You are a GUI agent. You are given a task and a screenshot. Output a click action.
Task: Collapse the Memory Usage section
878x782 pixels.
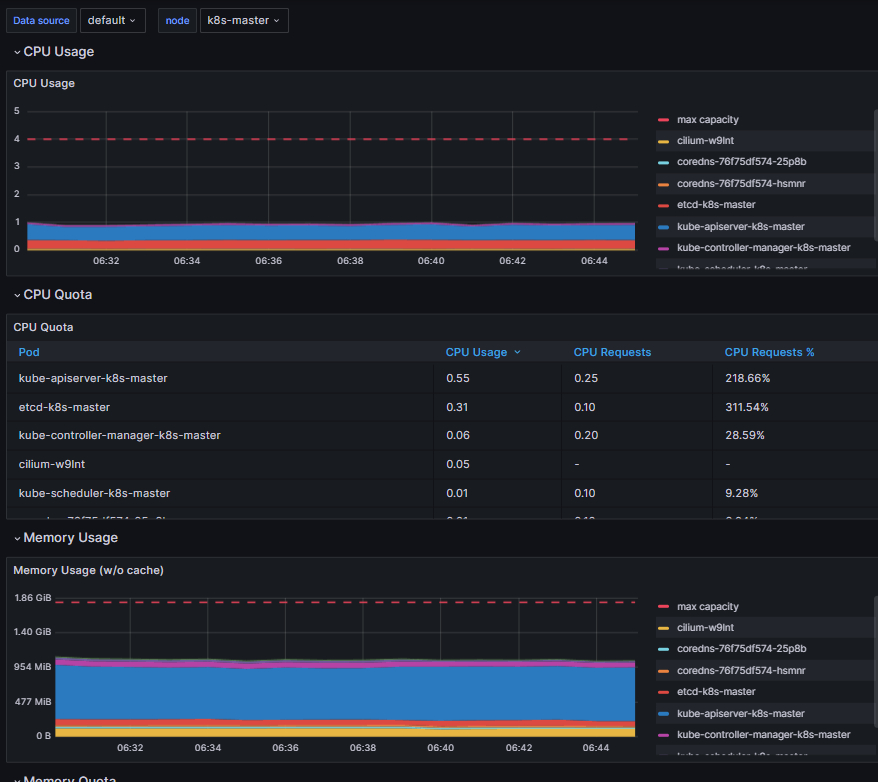(x=66, y=537)
